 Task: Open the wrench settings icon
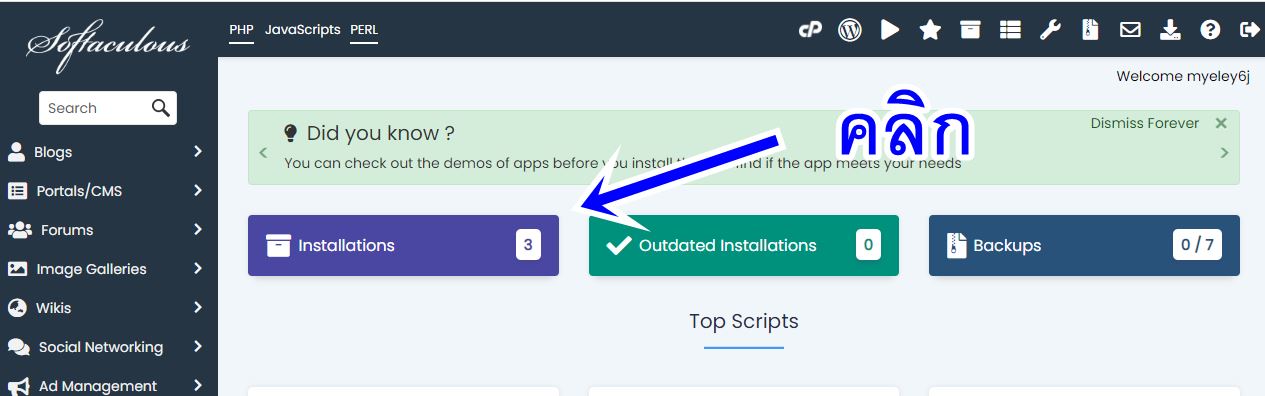click(1050, 30)
